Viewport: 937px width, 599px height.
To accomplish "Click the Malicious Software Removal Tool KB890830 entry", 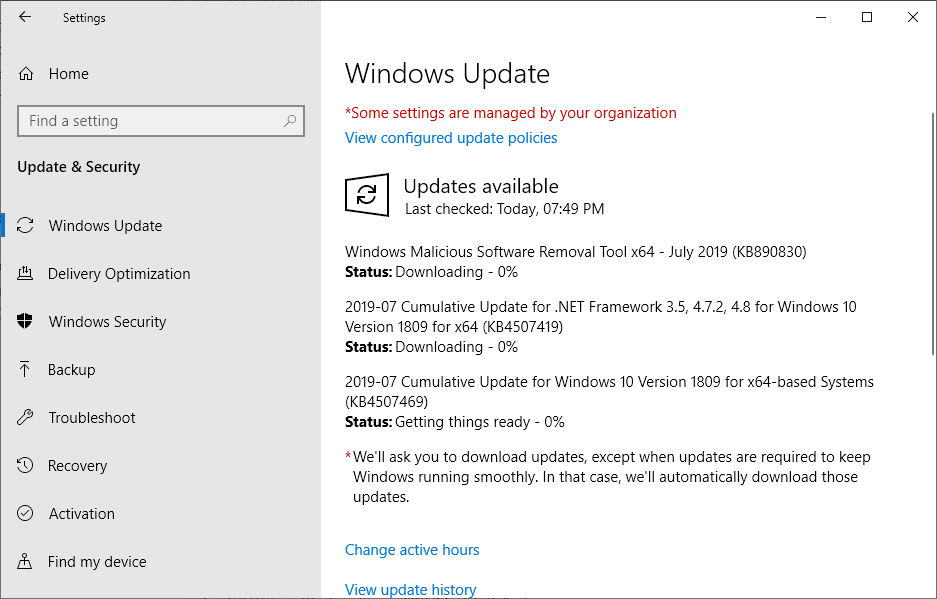I will pyautogui.click(x=575, y=252).
